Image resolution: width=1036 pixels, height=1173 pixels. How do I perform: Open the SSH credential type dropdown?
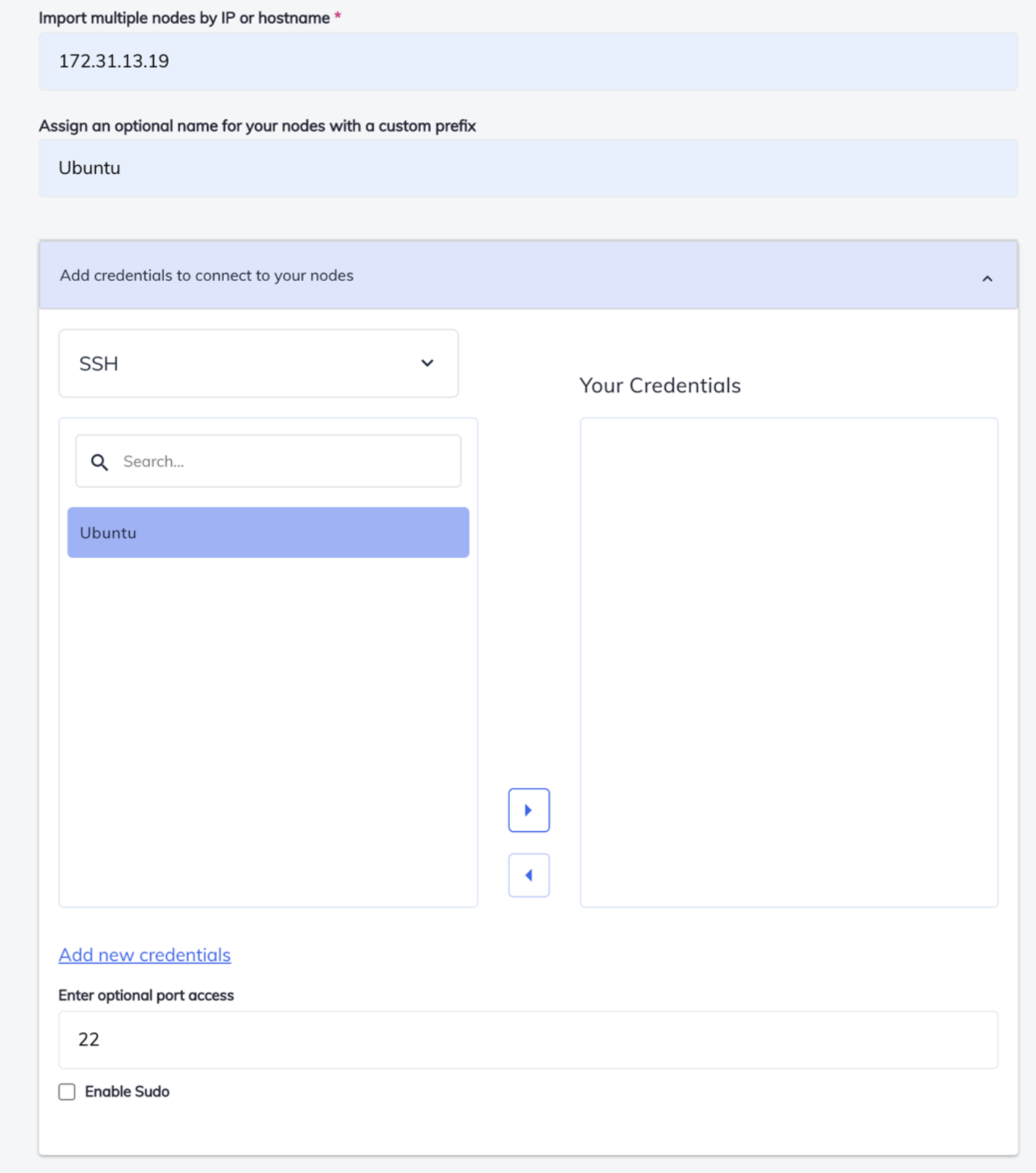[258, 363]
